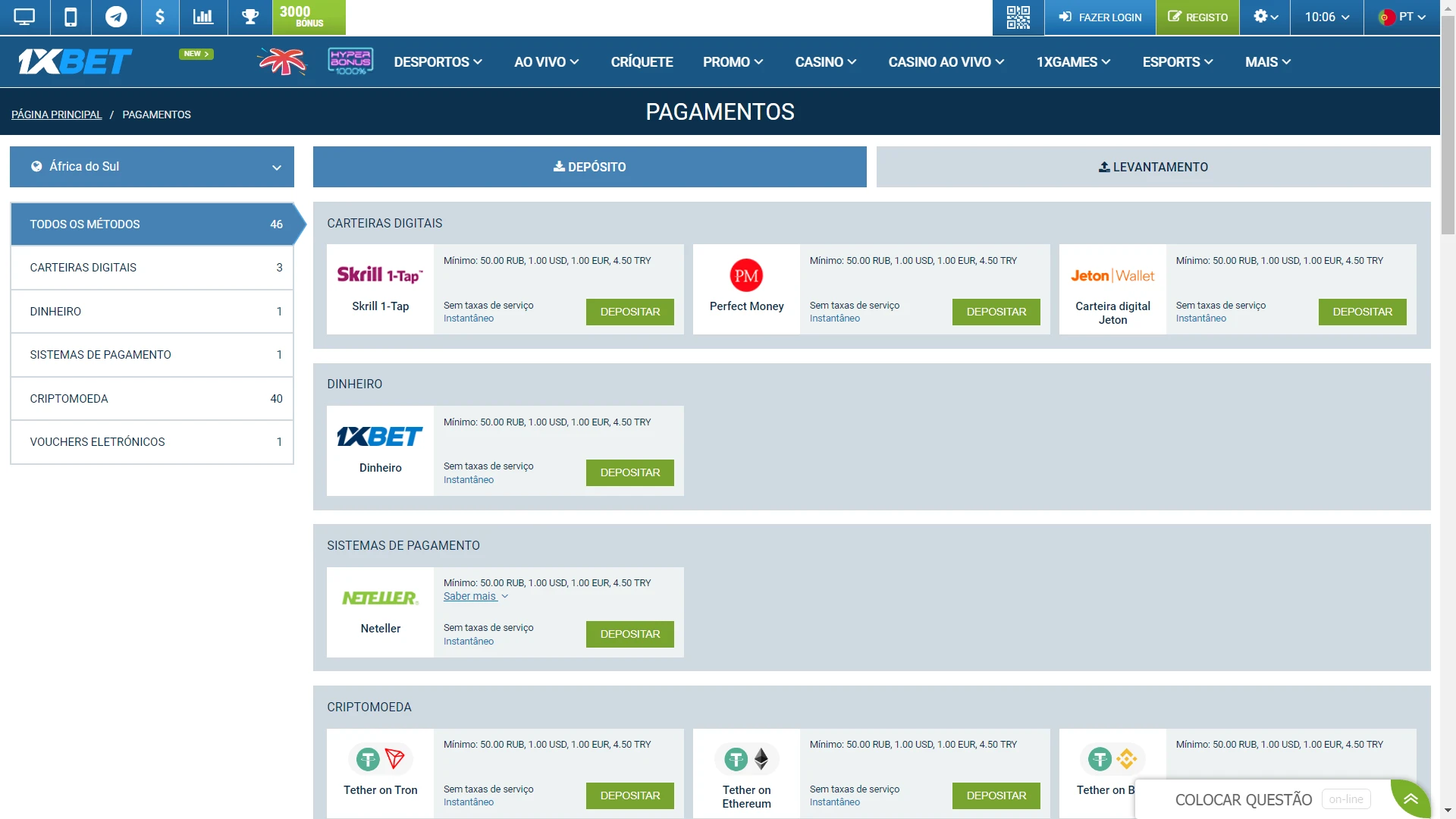1456x819 pixels.
Task: Open the PT language selector
Action: pyautogui.click(x=1401, y=17)
